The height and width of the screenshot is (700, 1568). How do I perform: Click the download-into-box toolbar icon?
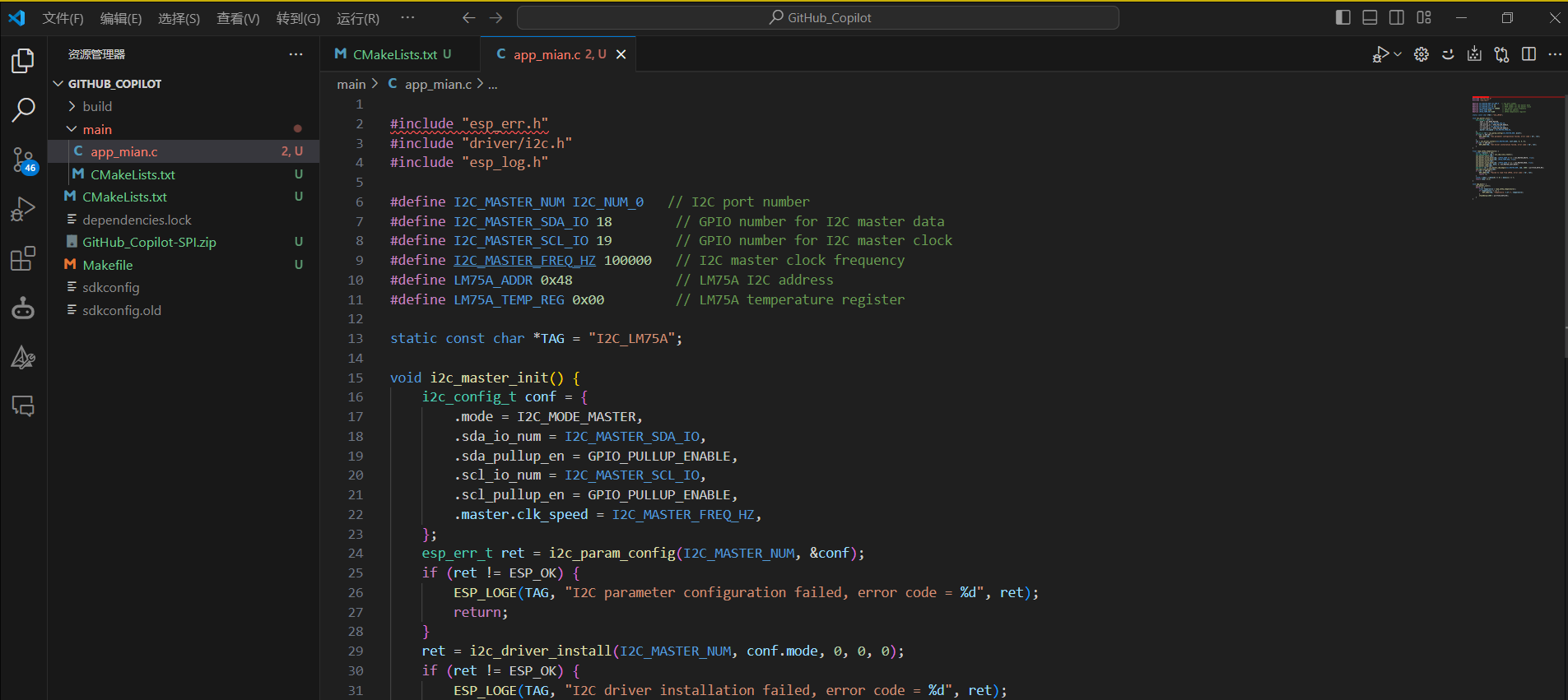point(1474,54)
